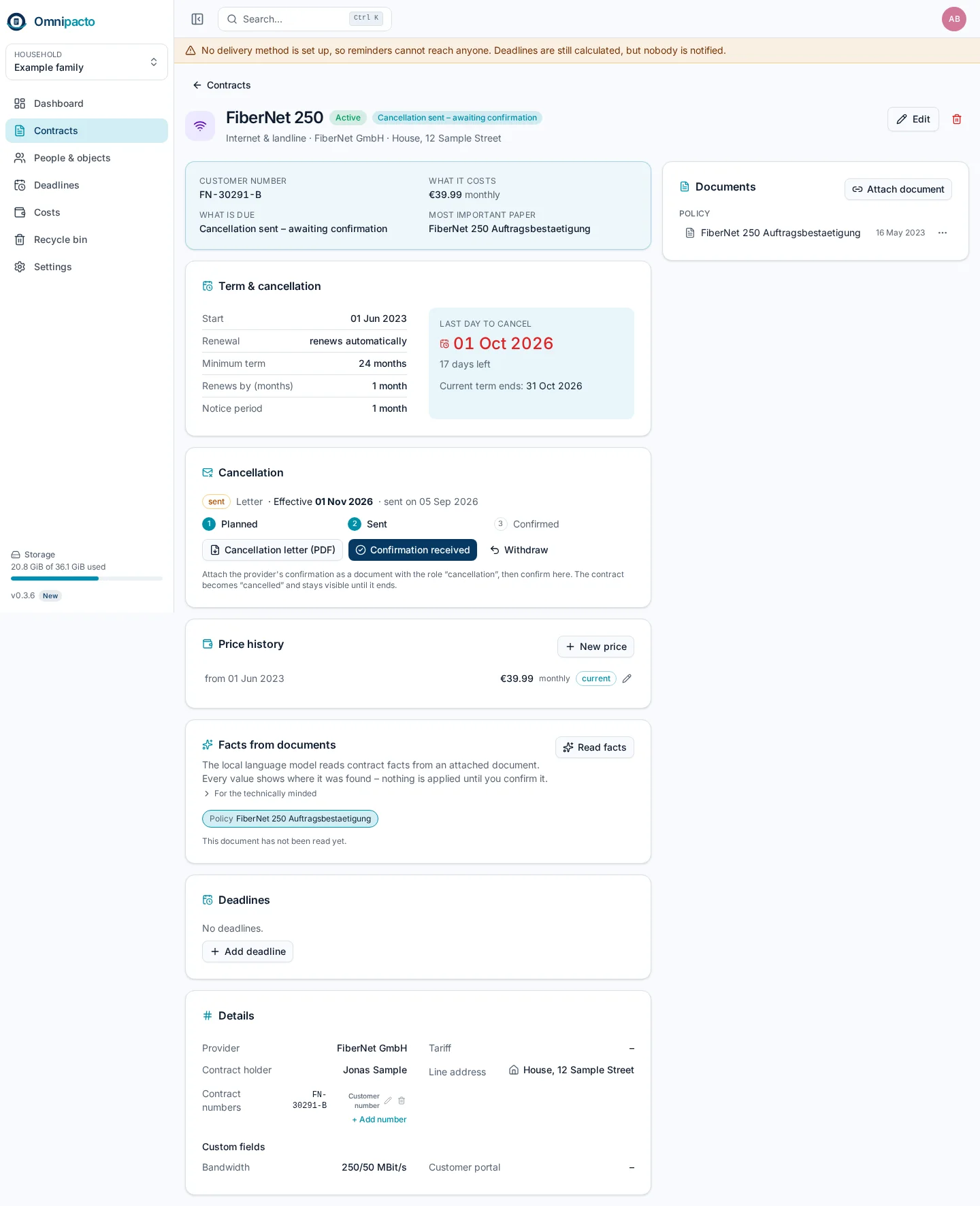Click the pencil icon beside current price
Screen dimensions: 980x1206
point(627,679)
